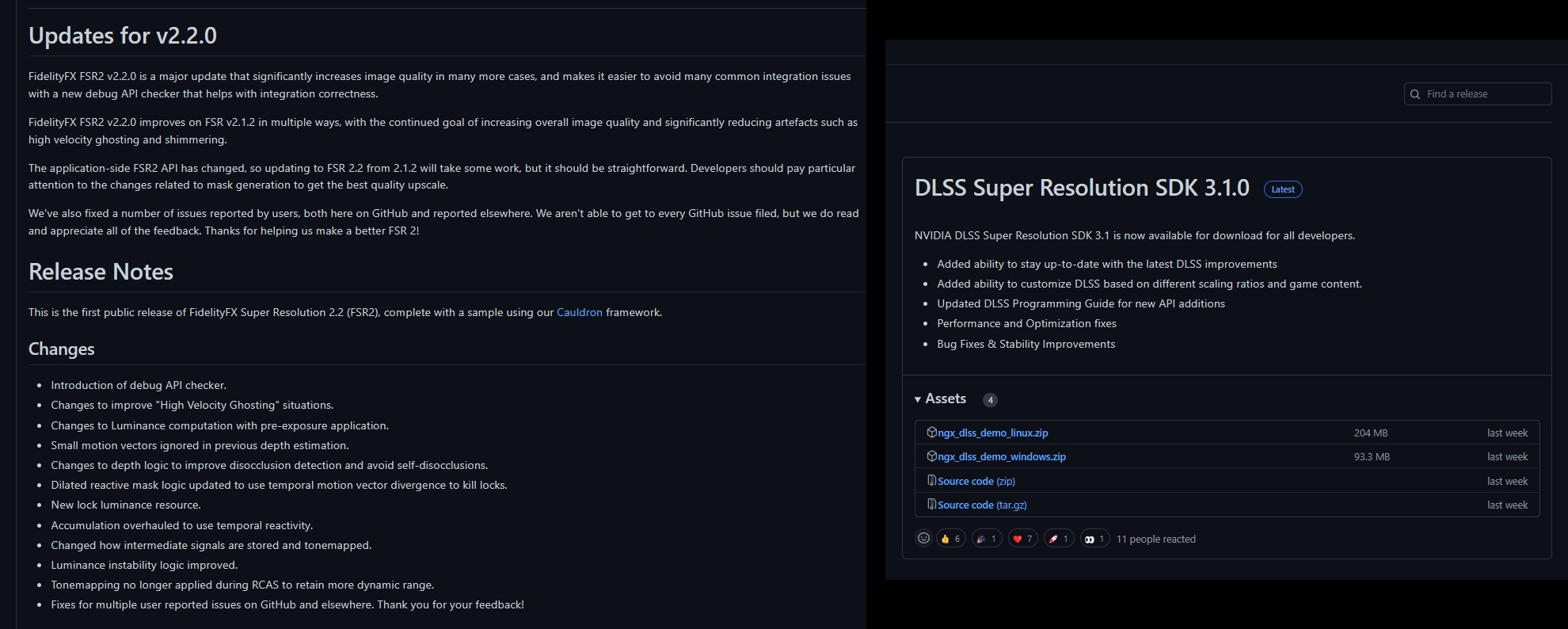The image size is (1568, 629).
Task: Focus the Find a release search field
Action: 1482,94
